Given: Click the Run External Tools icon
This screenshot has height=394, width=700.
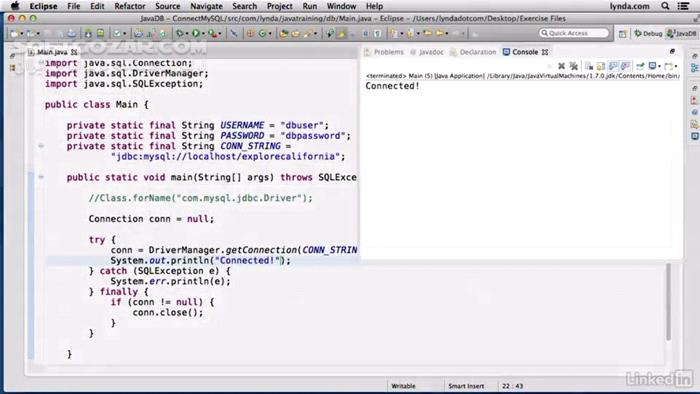Looking at the screenshot, I should click(x=212, y=33).
